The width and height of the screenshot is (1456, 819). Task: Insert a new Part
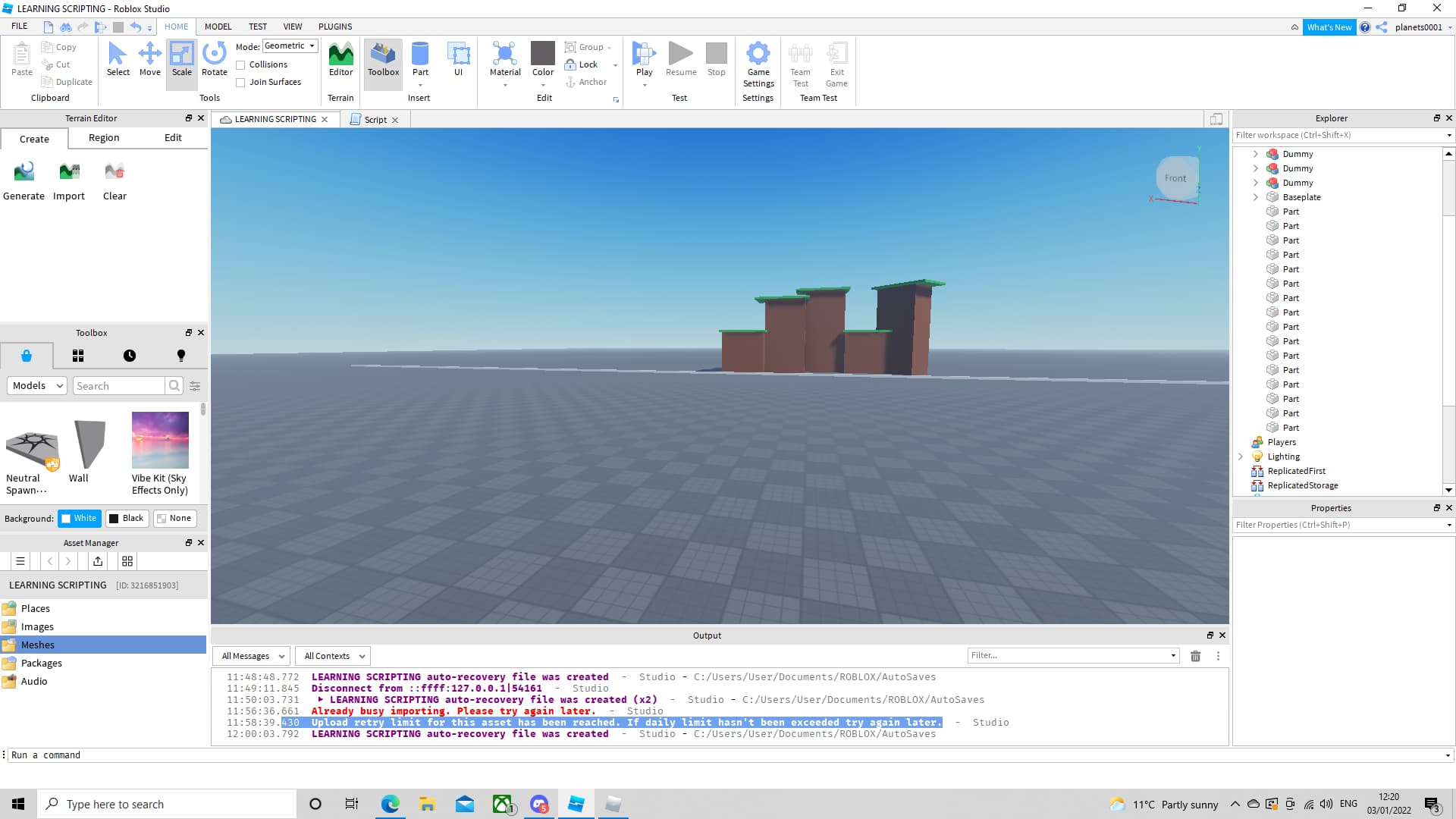click(x=420, y=59)
